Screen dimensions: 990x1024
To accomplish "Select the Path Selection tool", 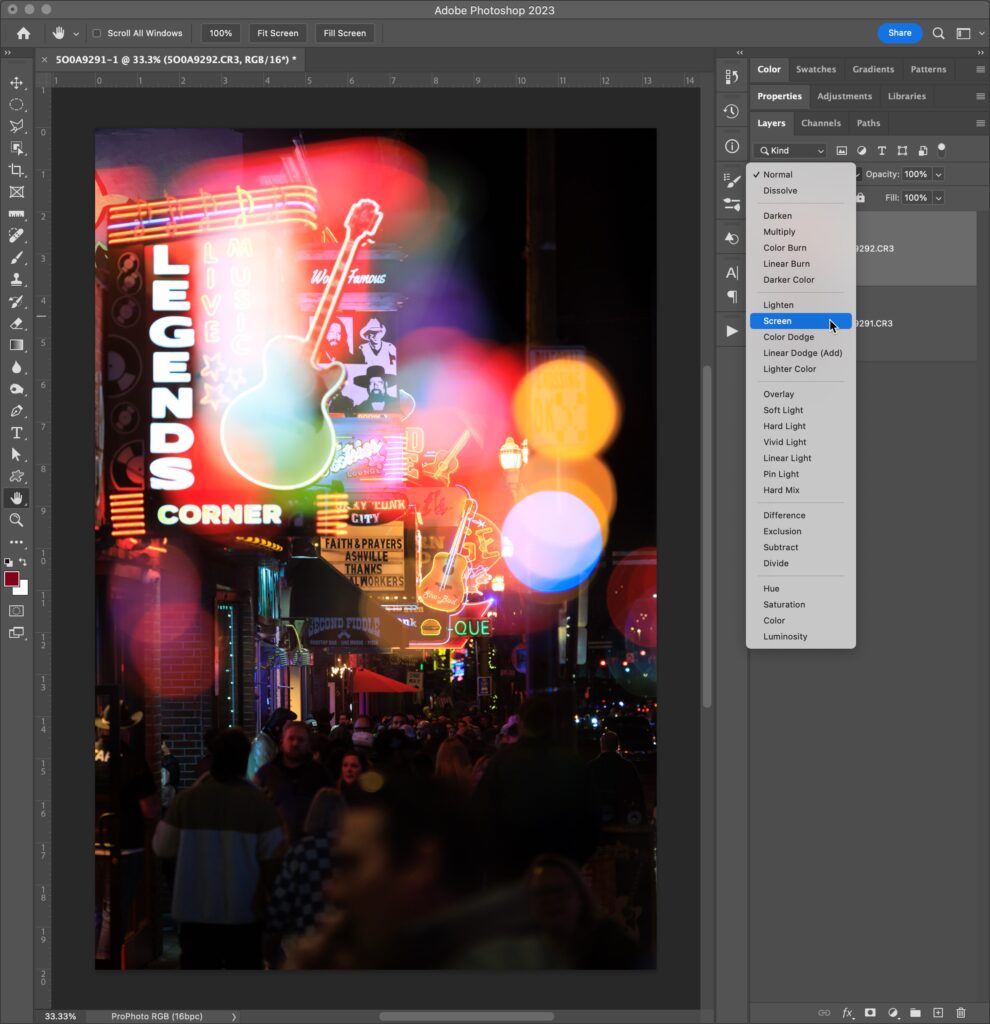I will pos(16,455).
